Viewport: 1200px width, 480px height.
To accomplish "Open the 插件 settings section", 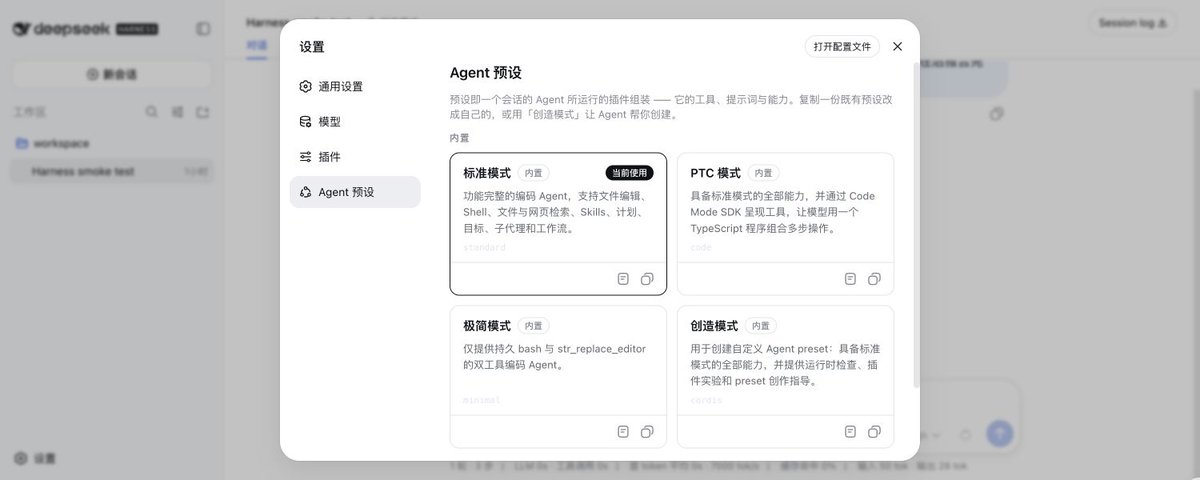I will point(355,157).
